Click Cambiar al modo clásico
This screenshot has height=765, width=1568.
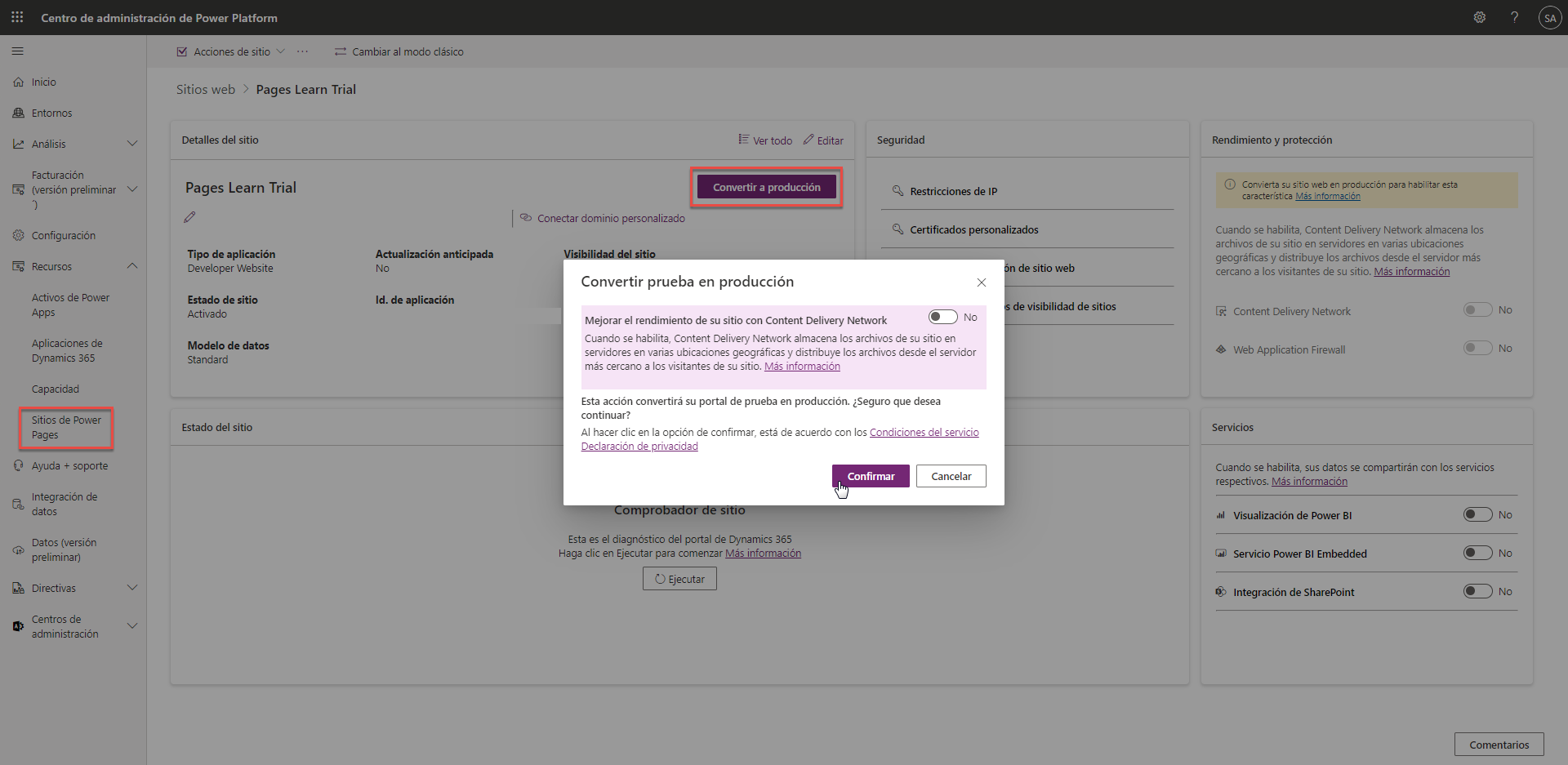[x=399, y=51]
